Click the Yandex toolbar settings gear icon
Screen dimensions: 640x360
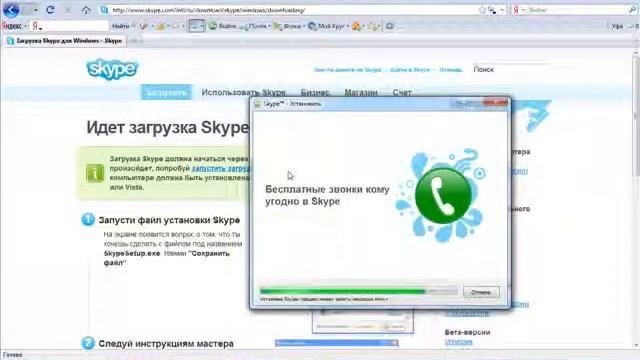[x=390, y=26]
